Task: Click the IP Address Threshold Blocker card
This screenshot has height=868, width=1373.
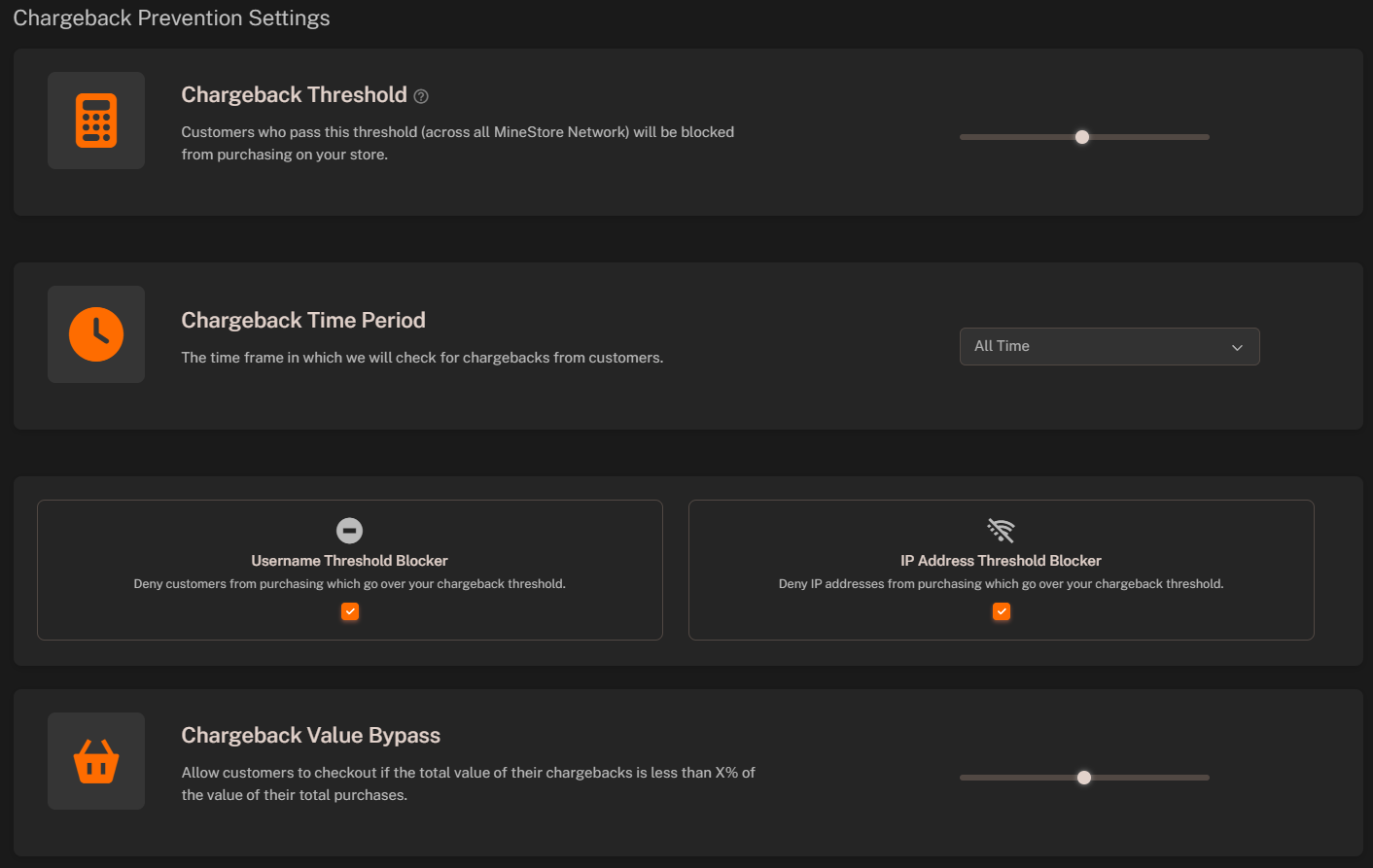Action: click(1002, 570)
